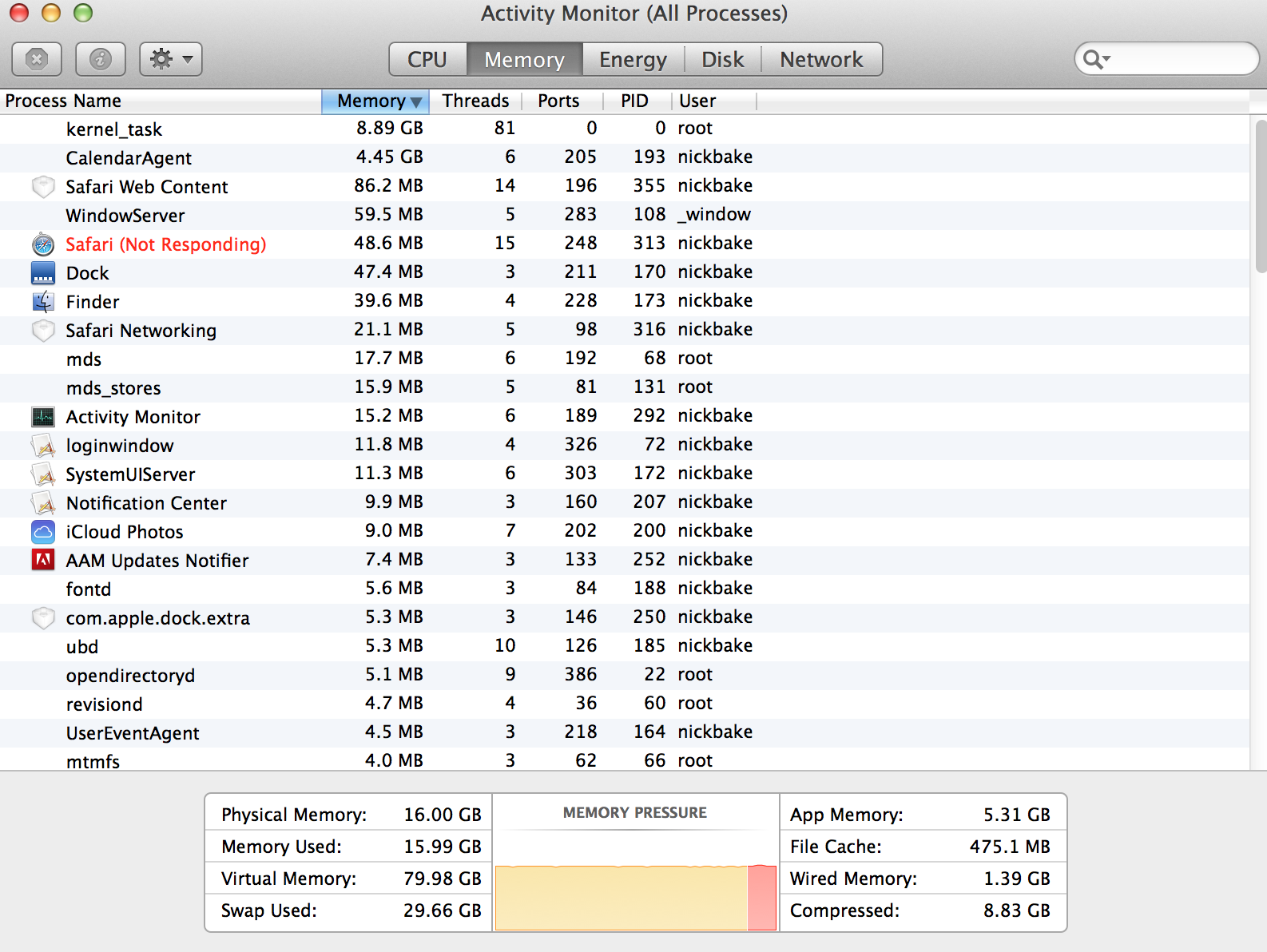
Task: Click inside the search field
Action: (1167, 59)
